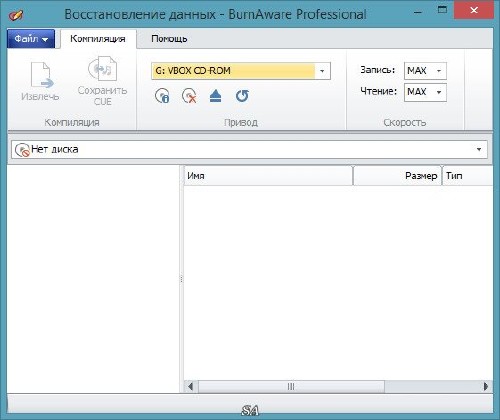Click the horizontal scrollbar left arrow

coord(191,387)
